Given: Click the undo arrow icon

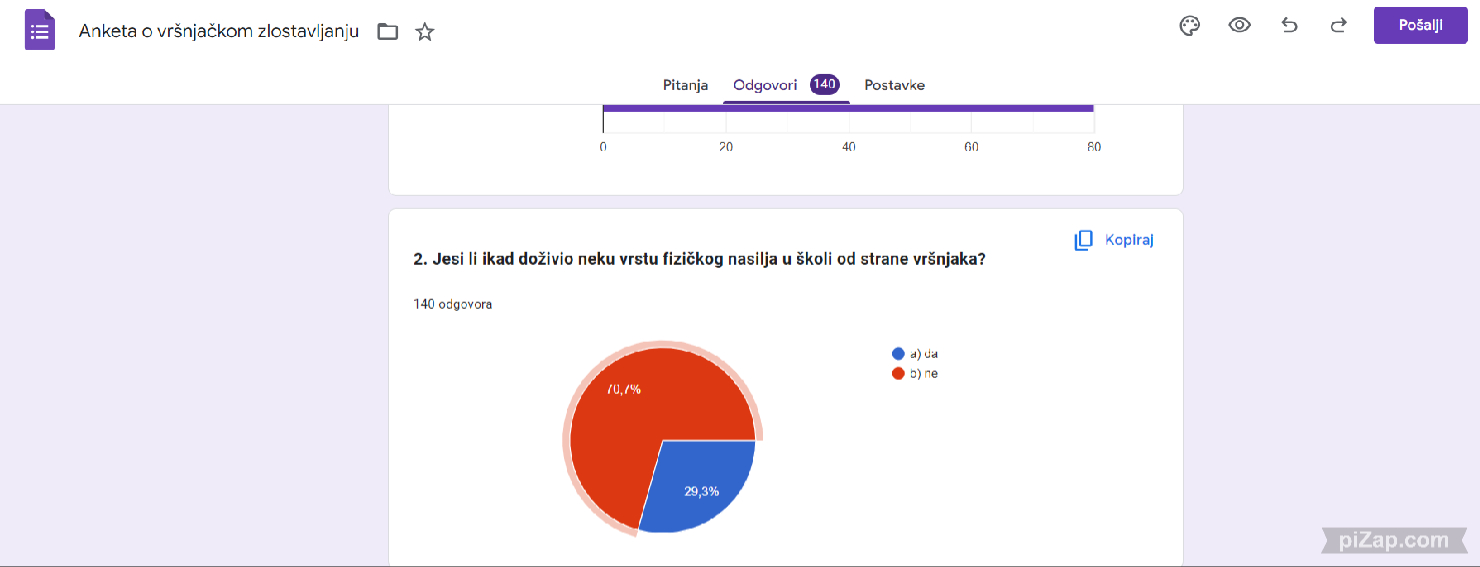Looking at the screenshot, I should coord(1290,26).
